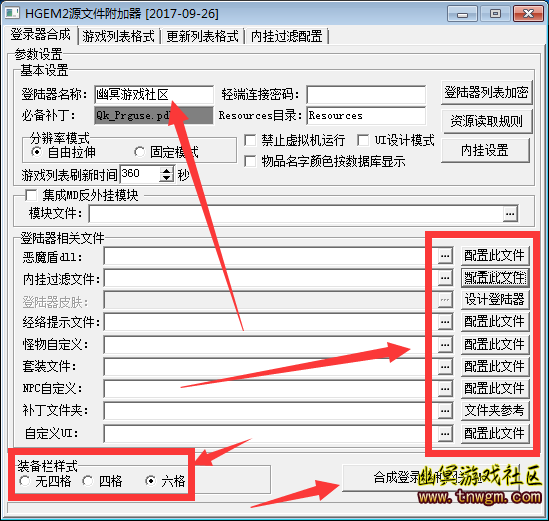The image size is (549, 521).
Task: Check 集成MD反外挂模块 option
Action: pyautogui.click(x=31, y=195)
